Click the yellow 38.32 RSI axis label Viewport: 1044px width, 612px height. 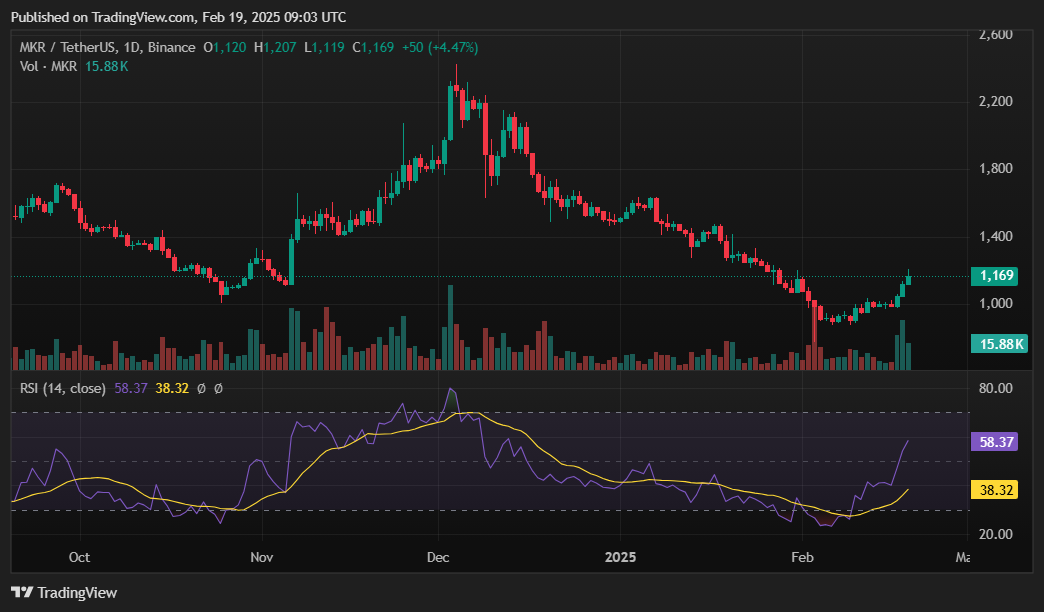[994, 490]
